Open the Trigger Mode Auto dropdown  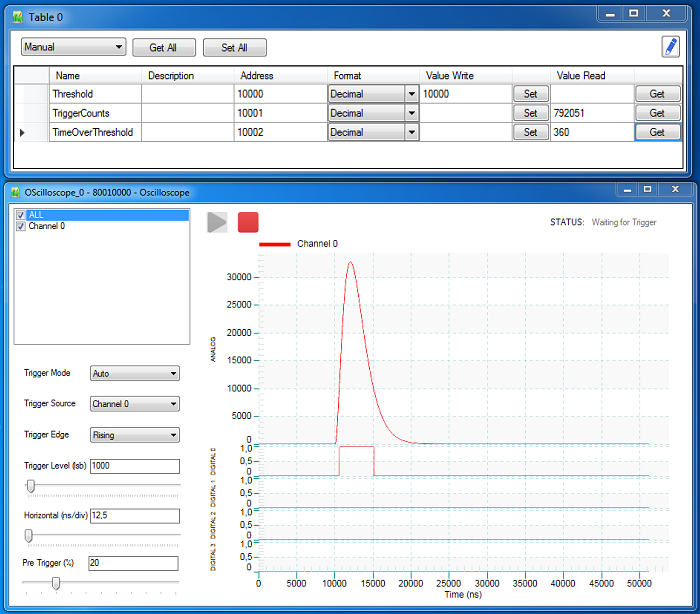point(134,373)
